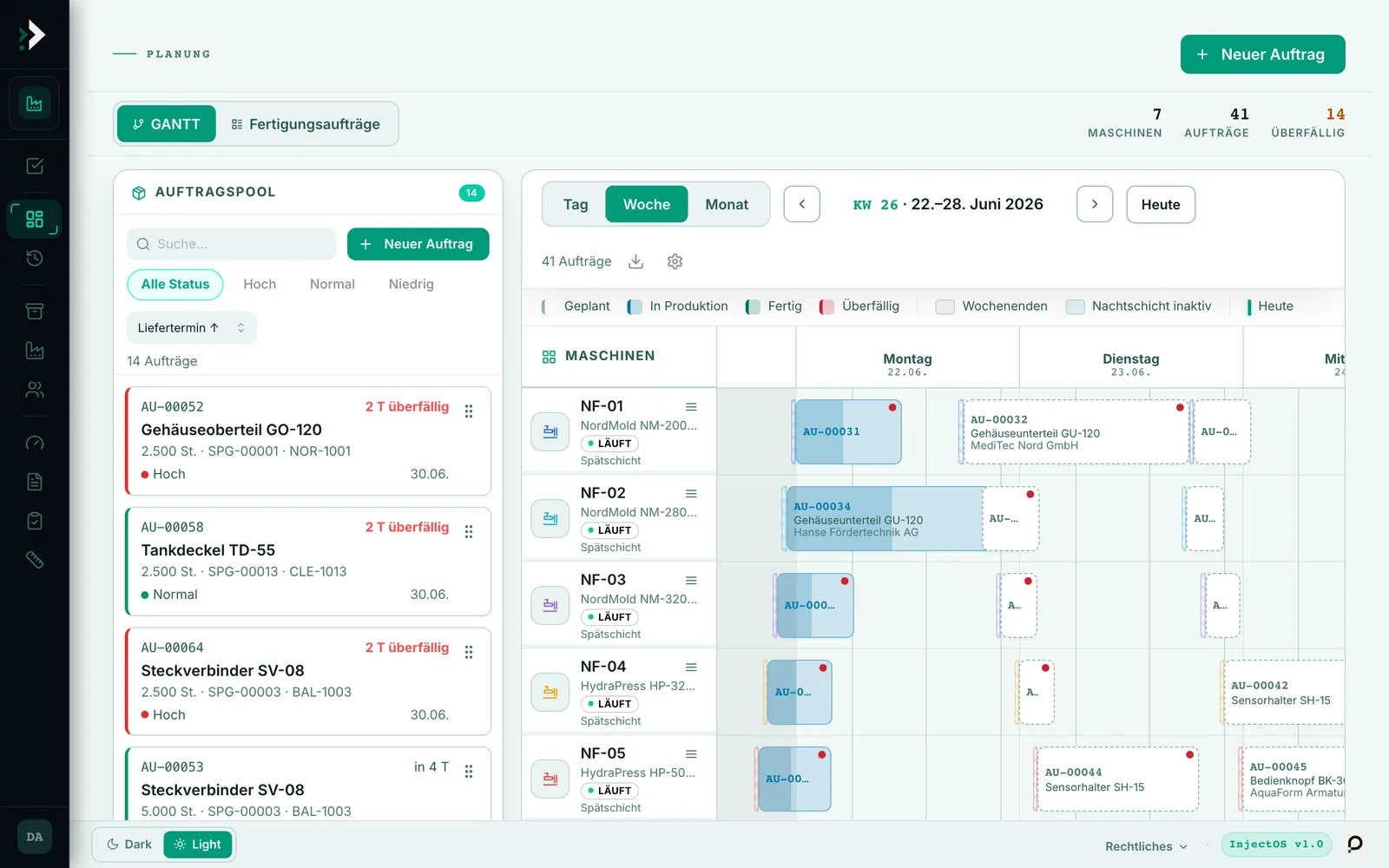
Task: Open Gantt bar AU-00042 Sensorhalter
Action: pos(1282,692)
